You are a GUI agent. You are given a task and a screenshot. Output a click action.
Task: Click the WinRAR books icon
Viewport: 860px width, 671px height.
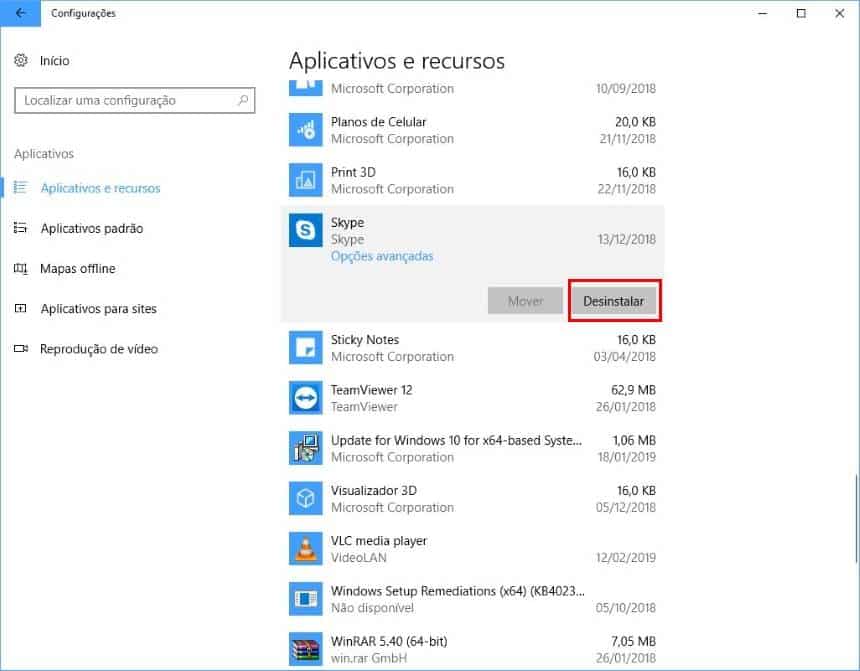coord(305,649)
